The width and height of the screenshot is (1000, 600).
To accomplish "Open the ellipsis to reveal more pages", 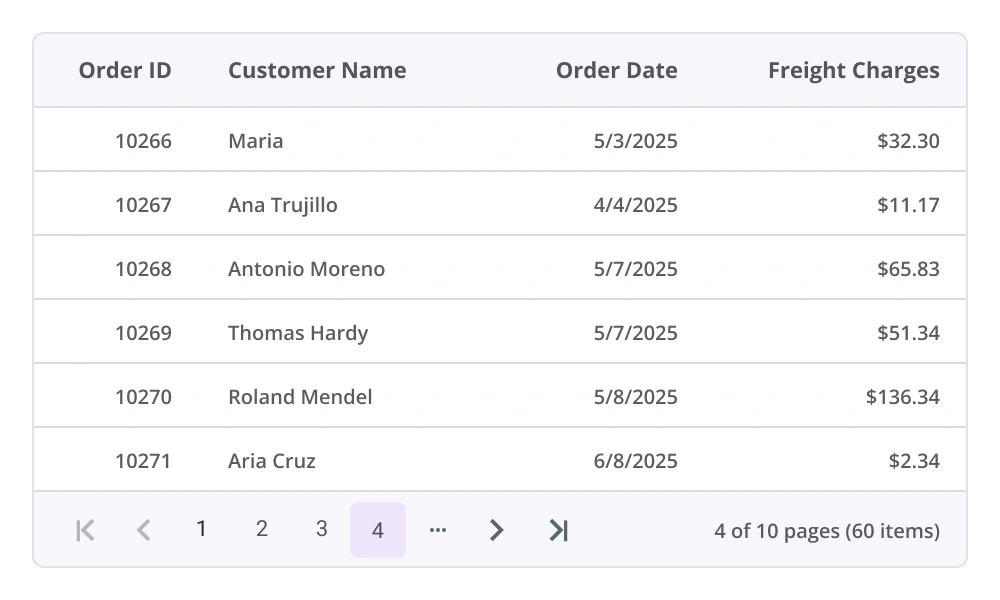I will (x=438, y=530).
